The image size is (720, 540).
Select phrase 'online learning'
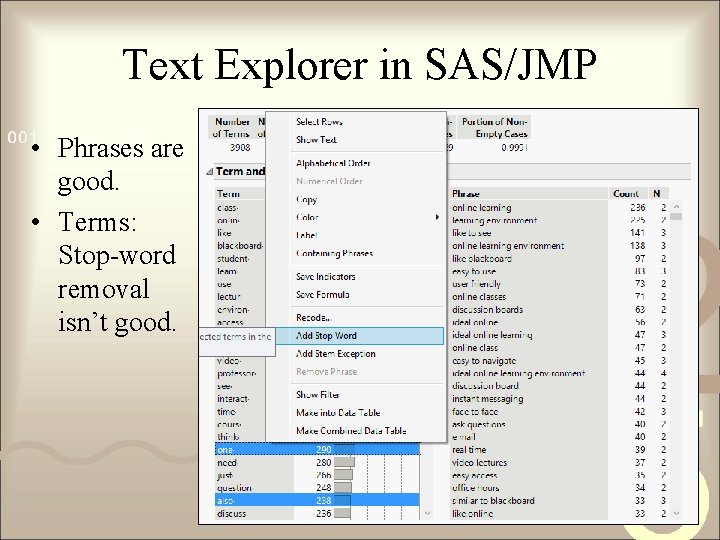pyautogui.click(x=482, y=208)
